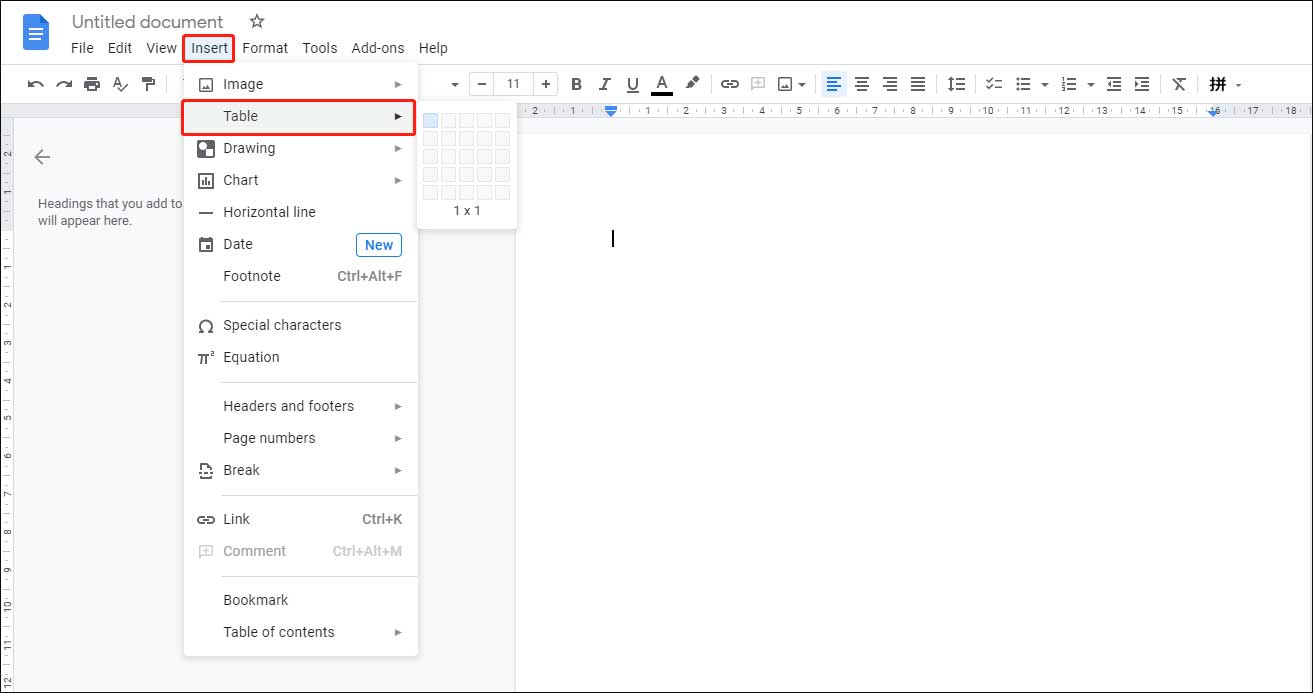Open the Tools menu
1313x693 pixels.
pos(320,48)
